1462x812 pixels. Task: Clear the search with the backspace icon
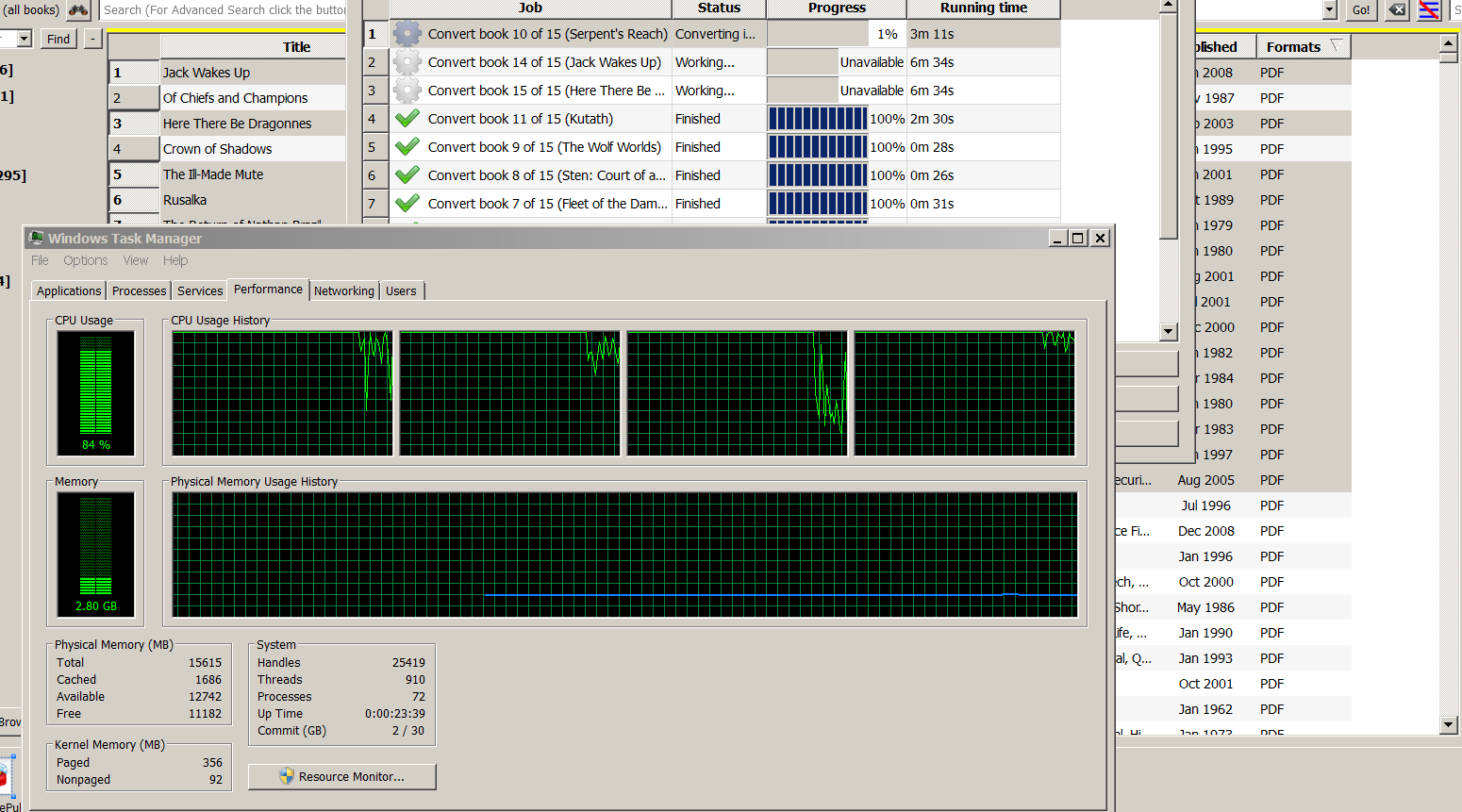point(1397,10)
